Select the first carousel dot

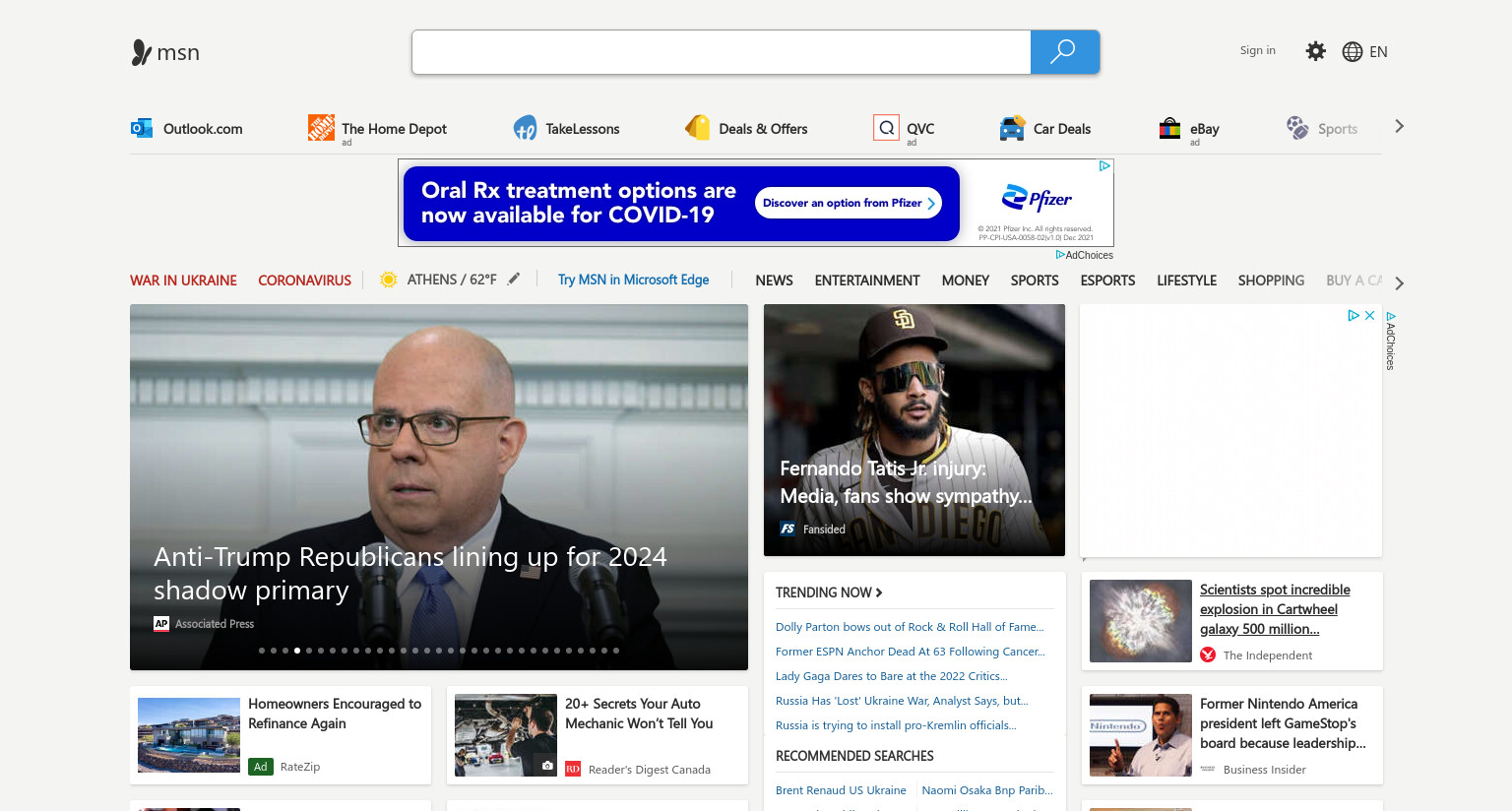(262, 651)
